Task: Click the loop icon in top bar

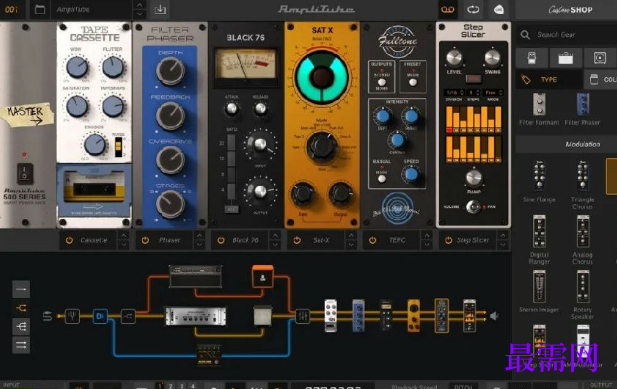Action: pyautogui.click(x=473, y=9)
